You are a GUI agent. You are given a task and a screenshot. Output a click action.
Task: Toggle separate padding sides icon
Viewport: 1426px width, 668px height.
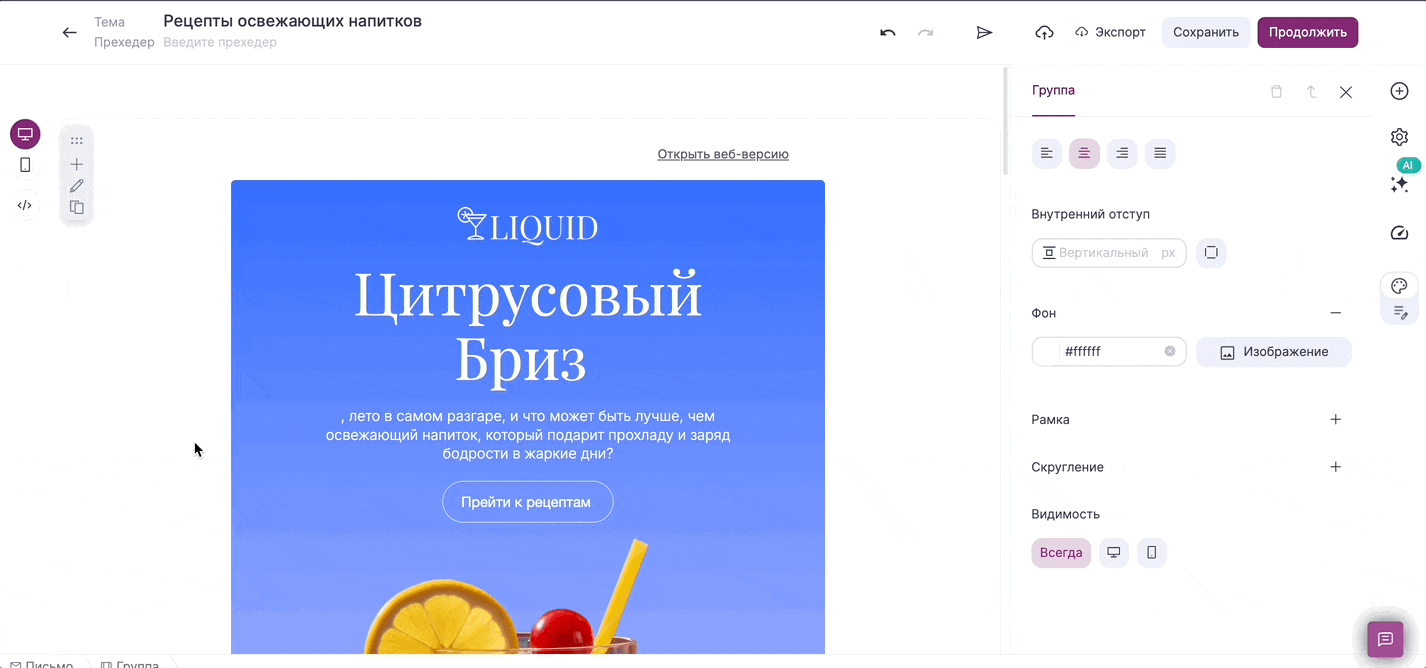pyautogui.click(x=1211, y=253)
